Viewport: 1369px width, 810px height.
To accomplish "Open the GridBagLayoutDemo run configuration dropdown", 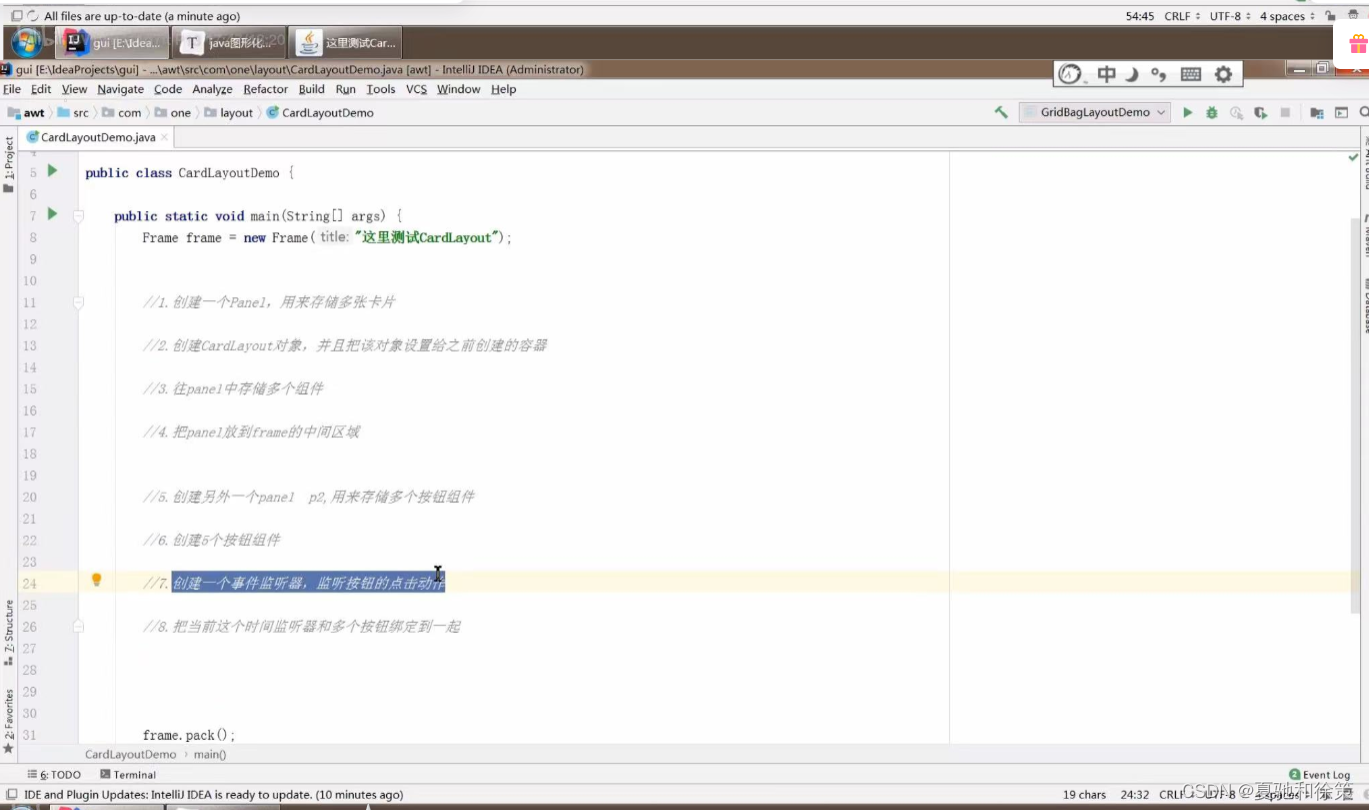I will [x=1093, y=112].
